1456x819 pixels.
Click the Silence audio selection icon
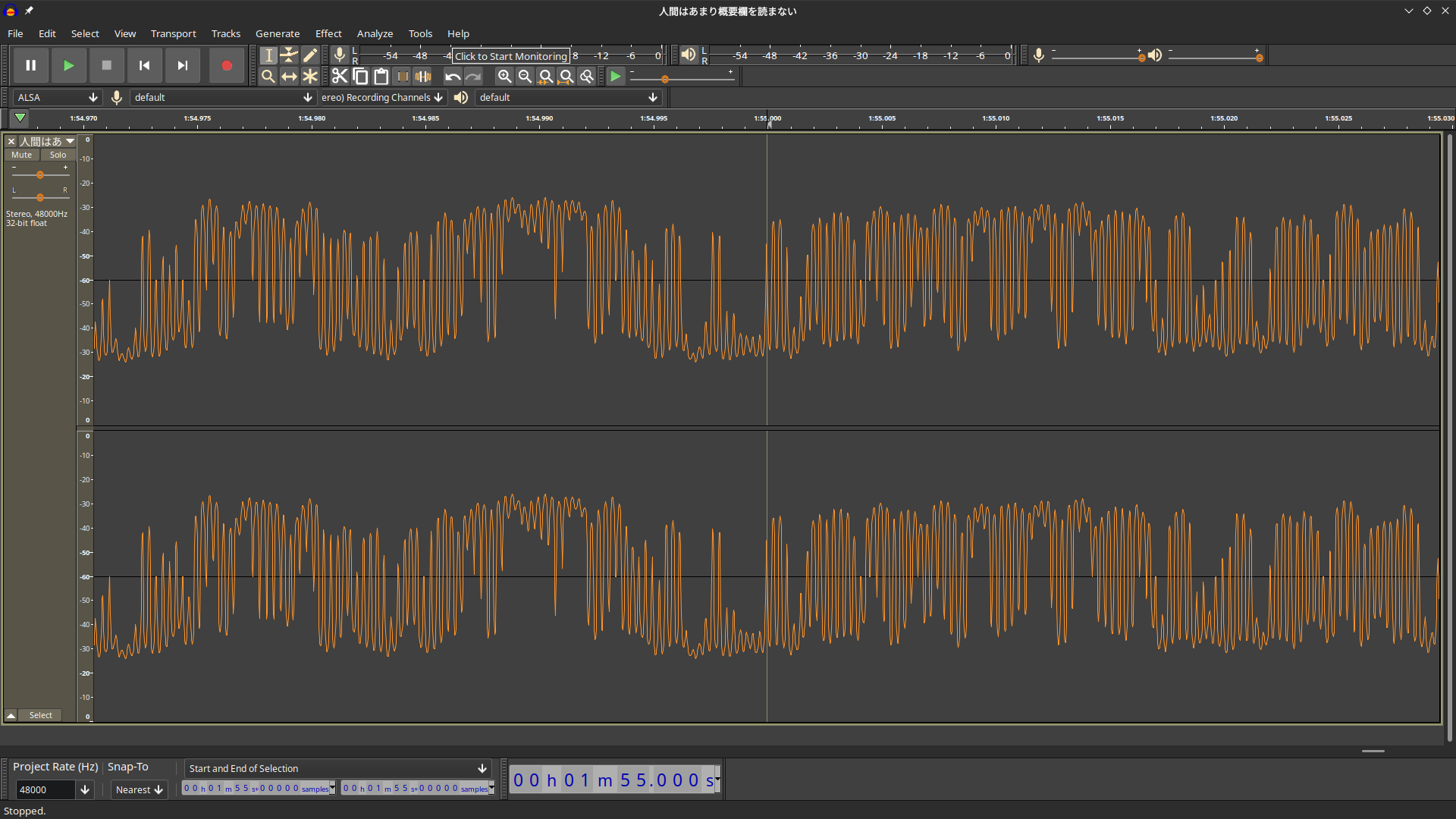tap(422, 76)
